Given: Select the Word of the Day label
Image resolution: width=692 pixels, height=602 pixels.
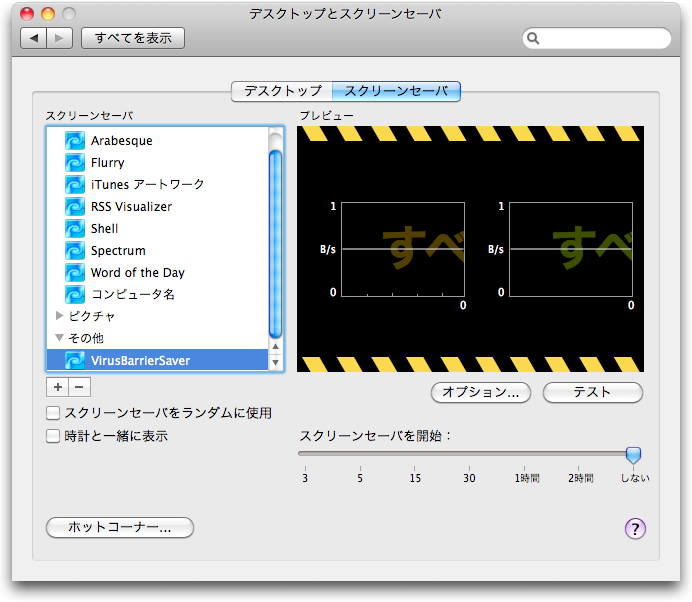Looking at the screenshot, I should pos(137,273).
